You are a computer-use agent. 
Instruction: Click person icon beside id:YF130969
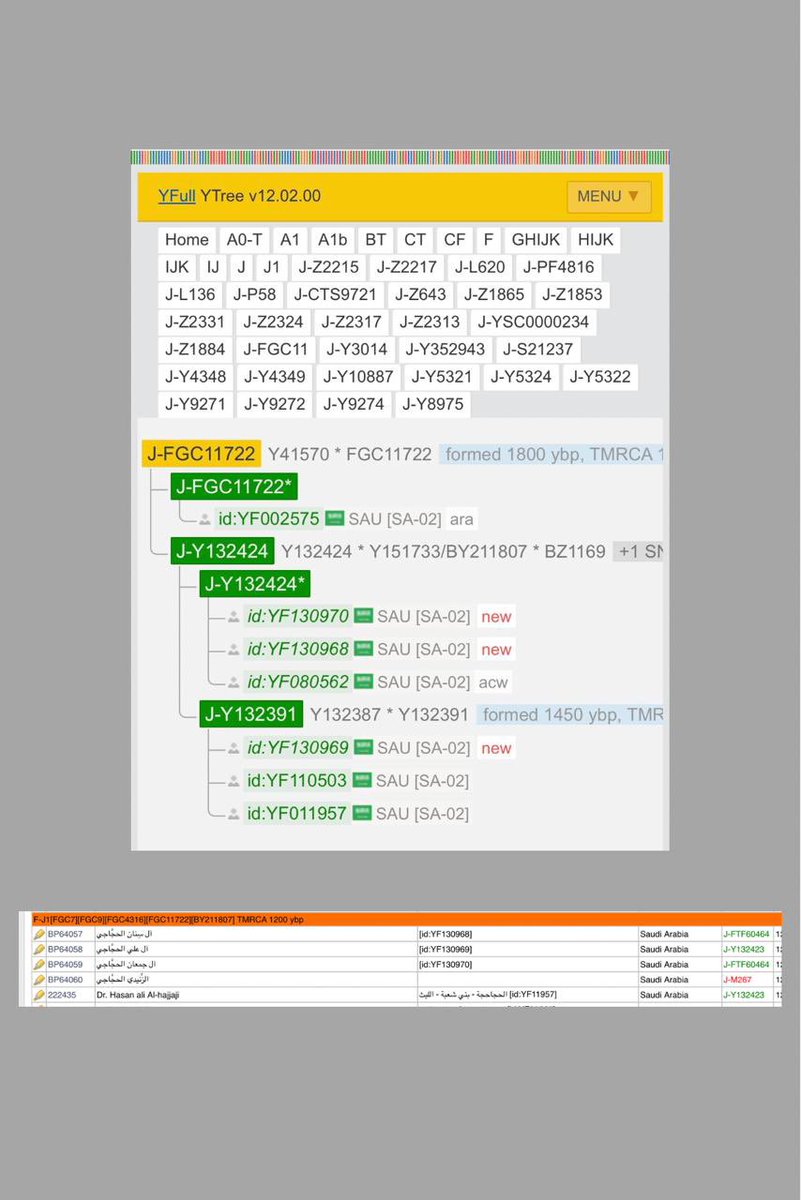pyautogui.click(x=234, y=749)
